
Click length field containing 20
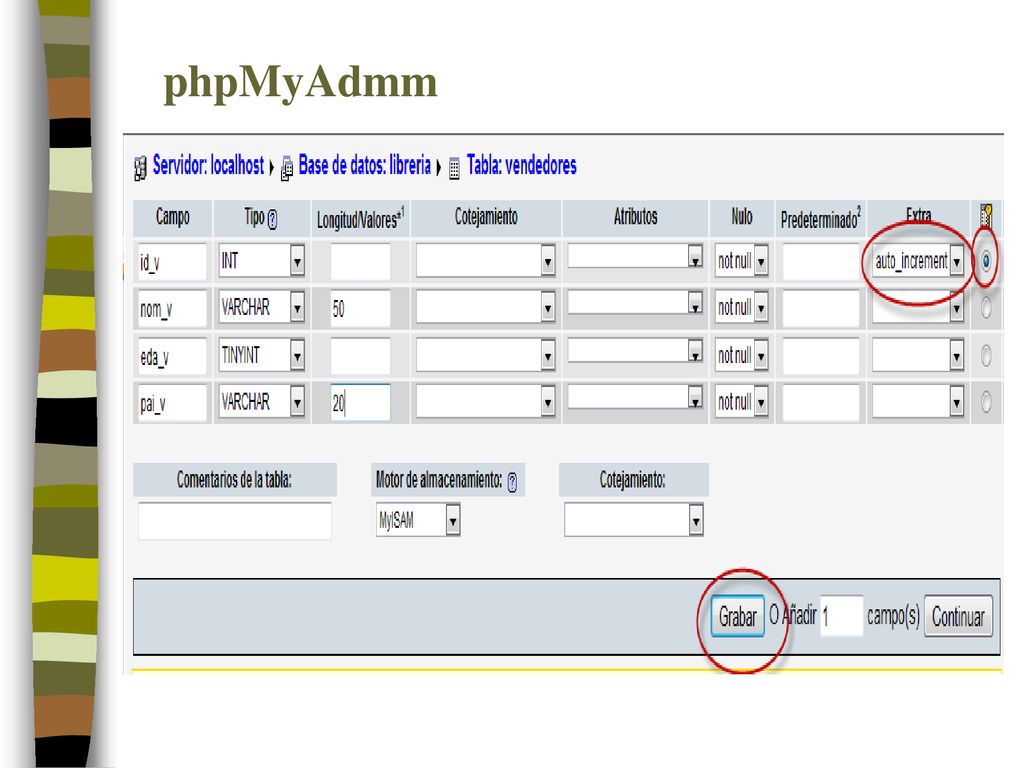pos(360,403)
